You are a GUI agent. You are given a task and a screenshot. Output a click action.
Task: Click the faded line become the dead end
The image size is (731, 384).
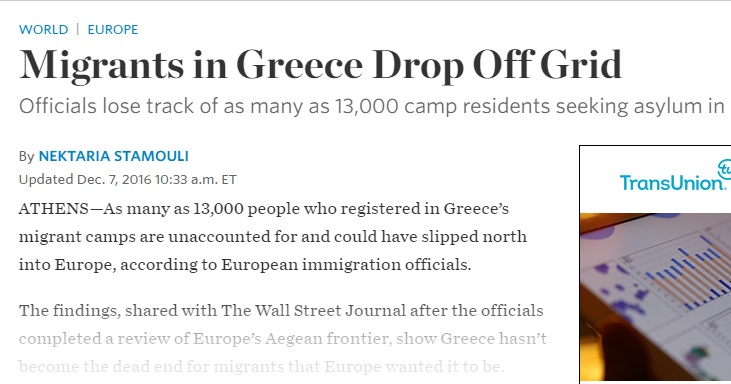point(262,367)
